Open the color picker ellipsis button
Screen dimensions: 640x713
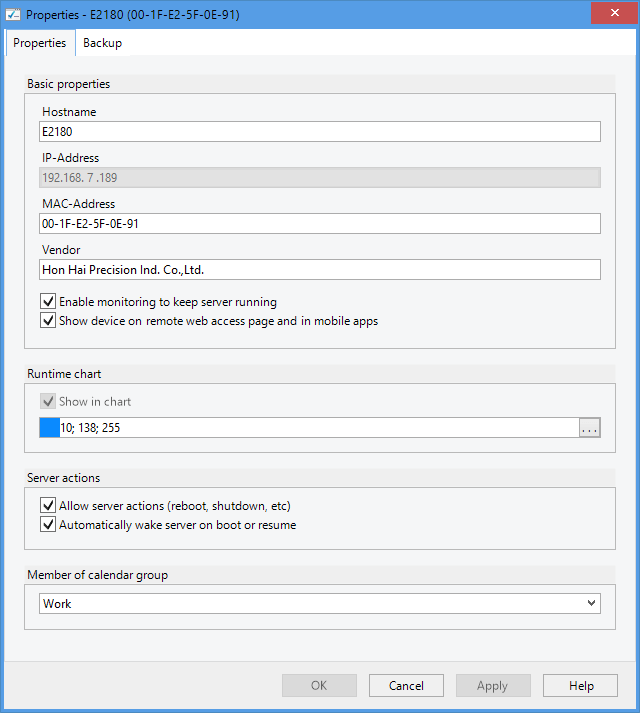tap(589, 428)
